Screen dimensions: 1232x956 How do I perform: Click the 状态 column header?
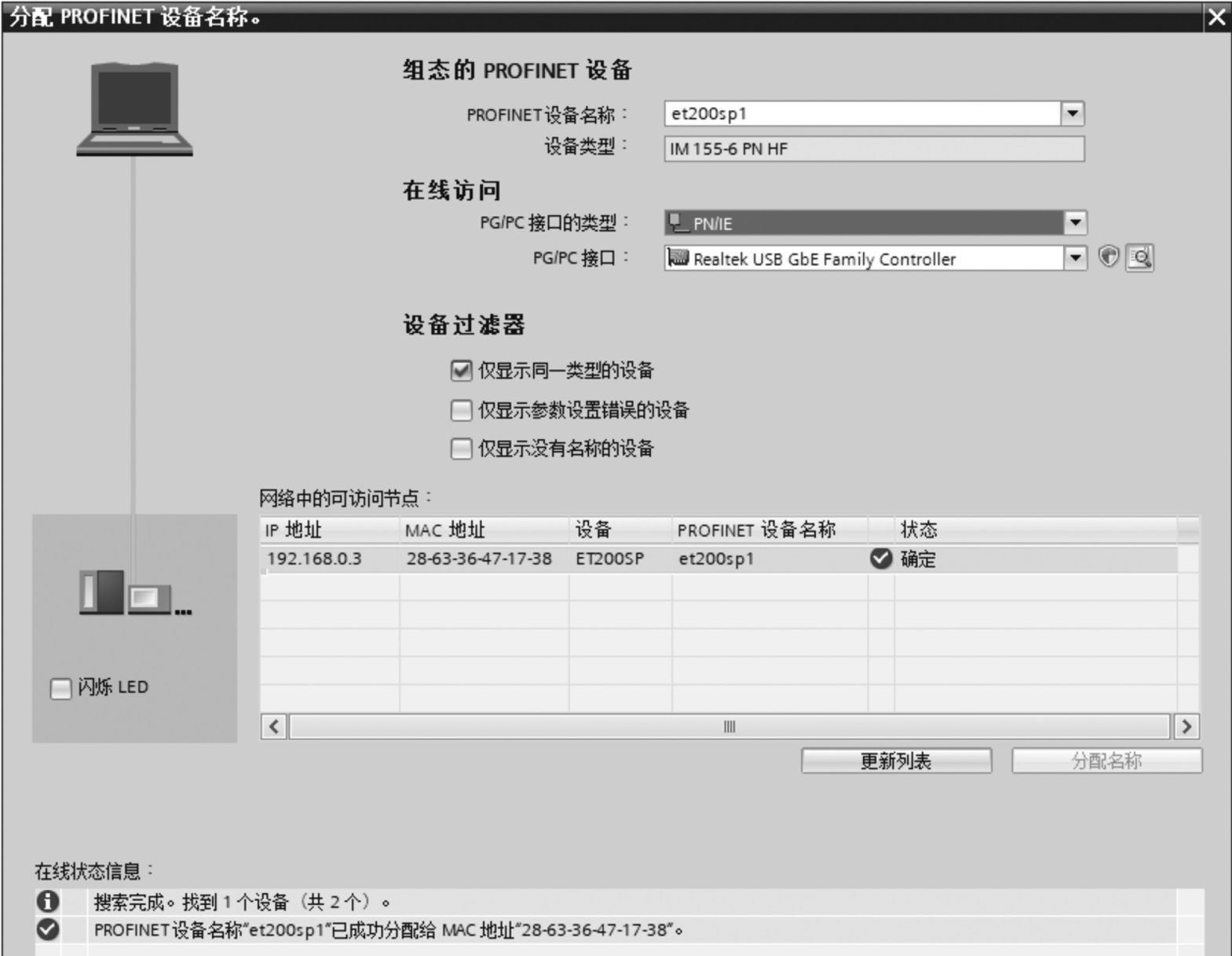pos(1036,530)
